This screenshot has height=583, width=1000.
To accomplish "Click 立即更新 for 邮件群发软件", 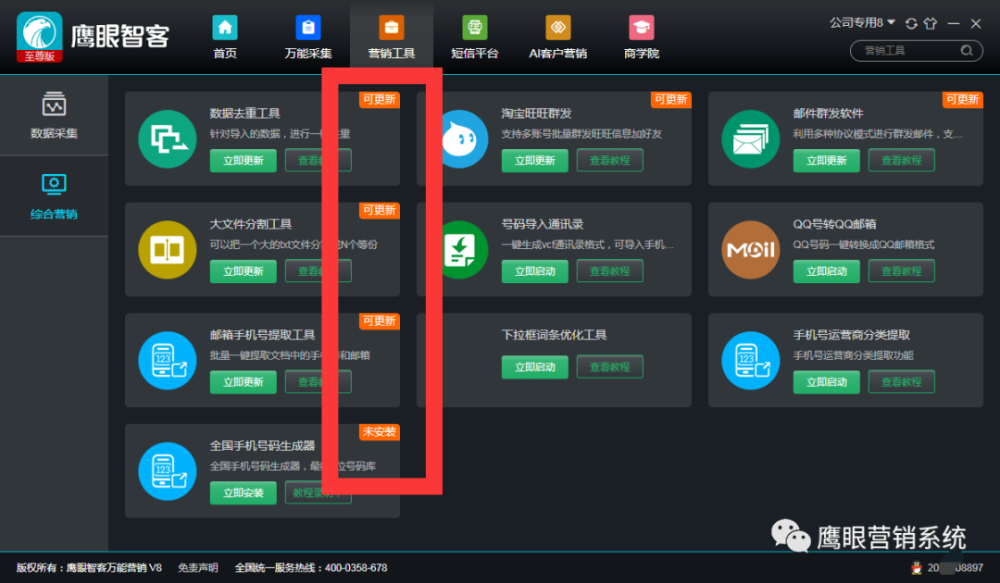I will coord(827,161).
